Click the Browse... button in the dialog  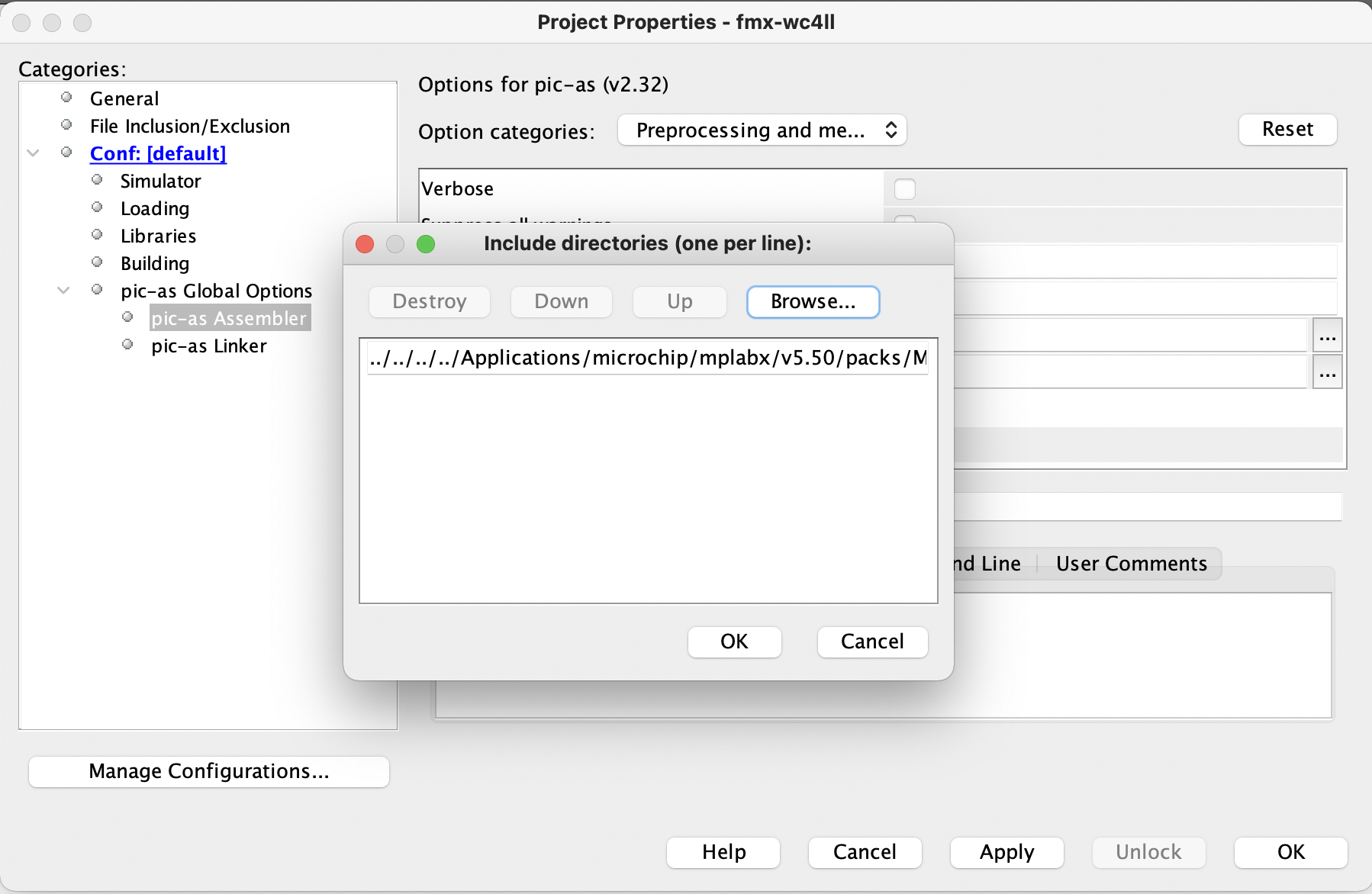[x=813, y=302]
